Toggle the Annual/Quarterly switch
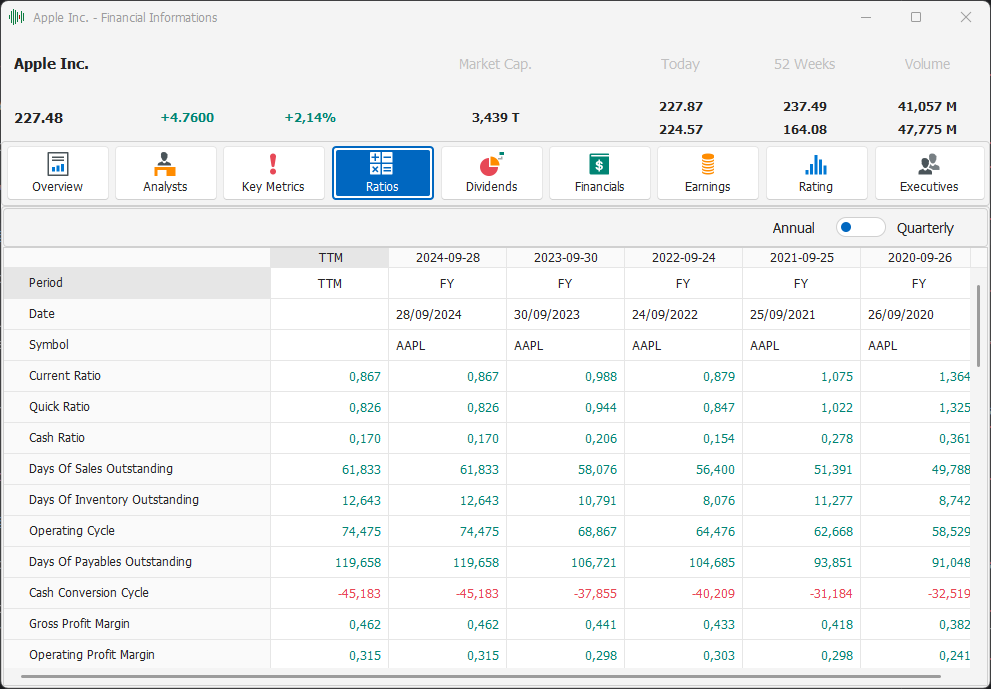 pyautogui.click(x=860, y=228)
